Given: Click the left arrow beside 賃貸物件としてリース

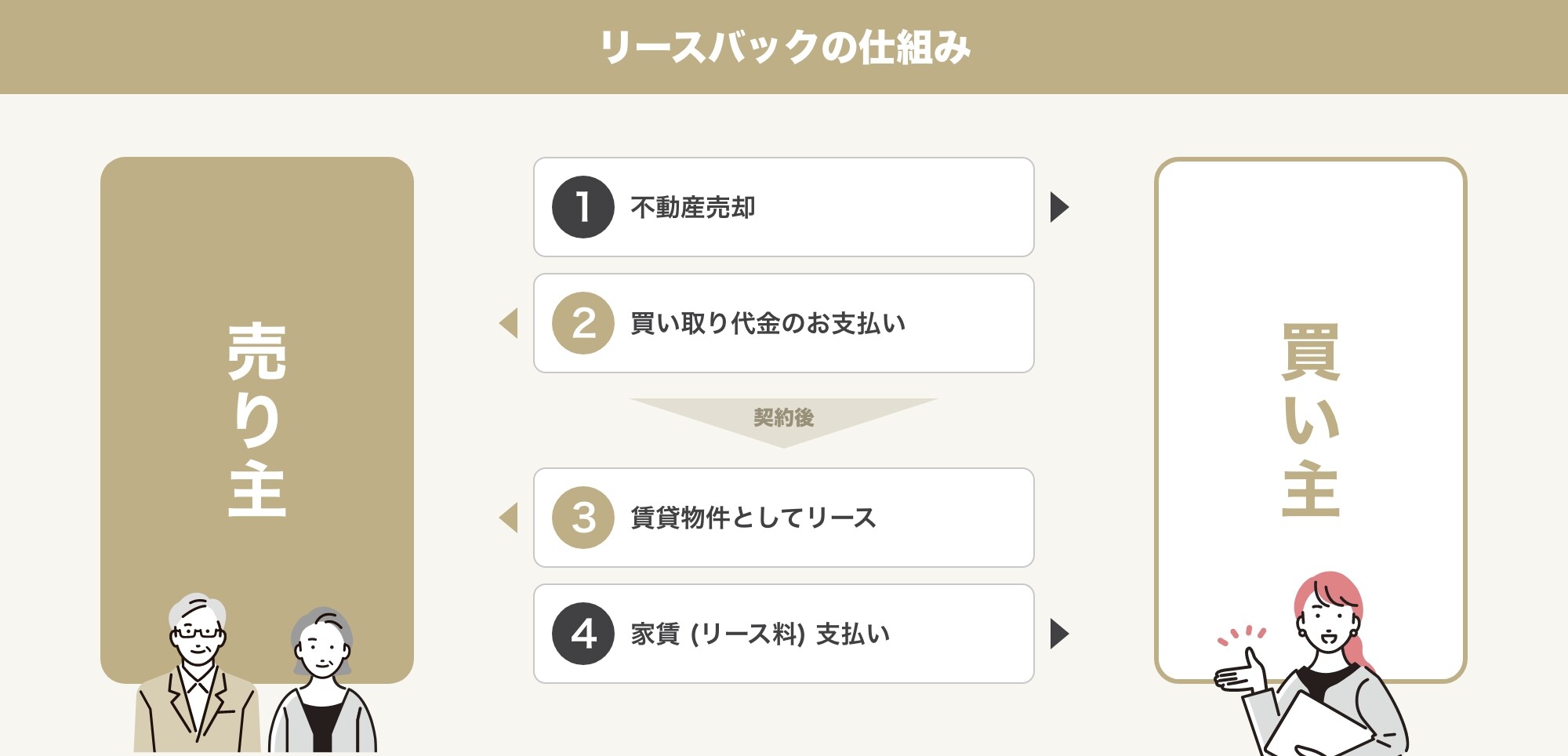Looking at the screenshot, I should (x=508, y=518).
